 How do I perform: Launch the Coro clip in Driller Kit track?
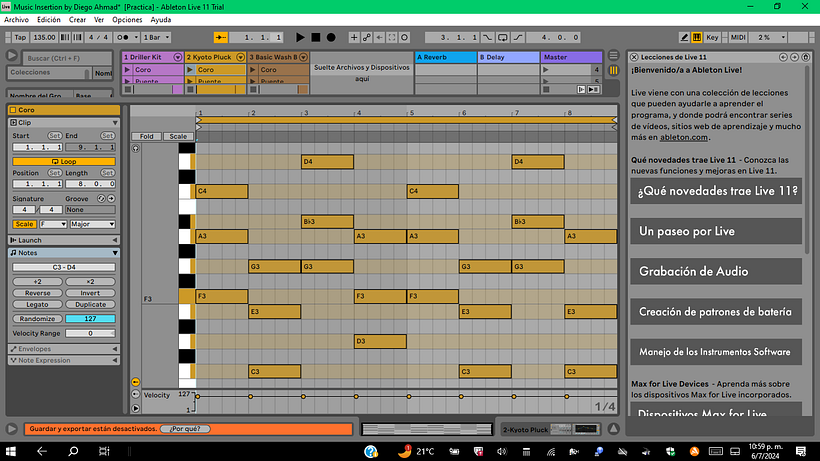(127, 70)
